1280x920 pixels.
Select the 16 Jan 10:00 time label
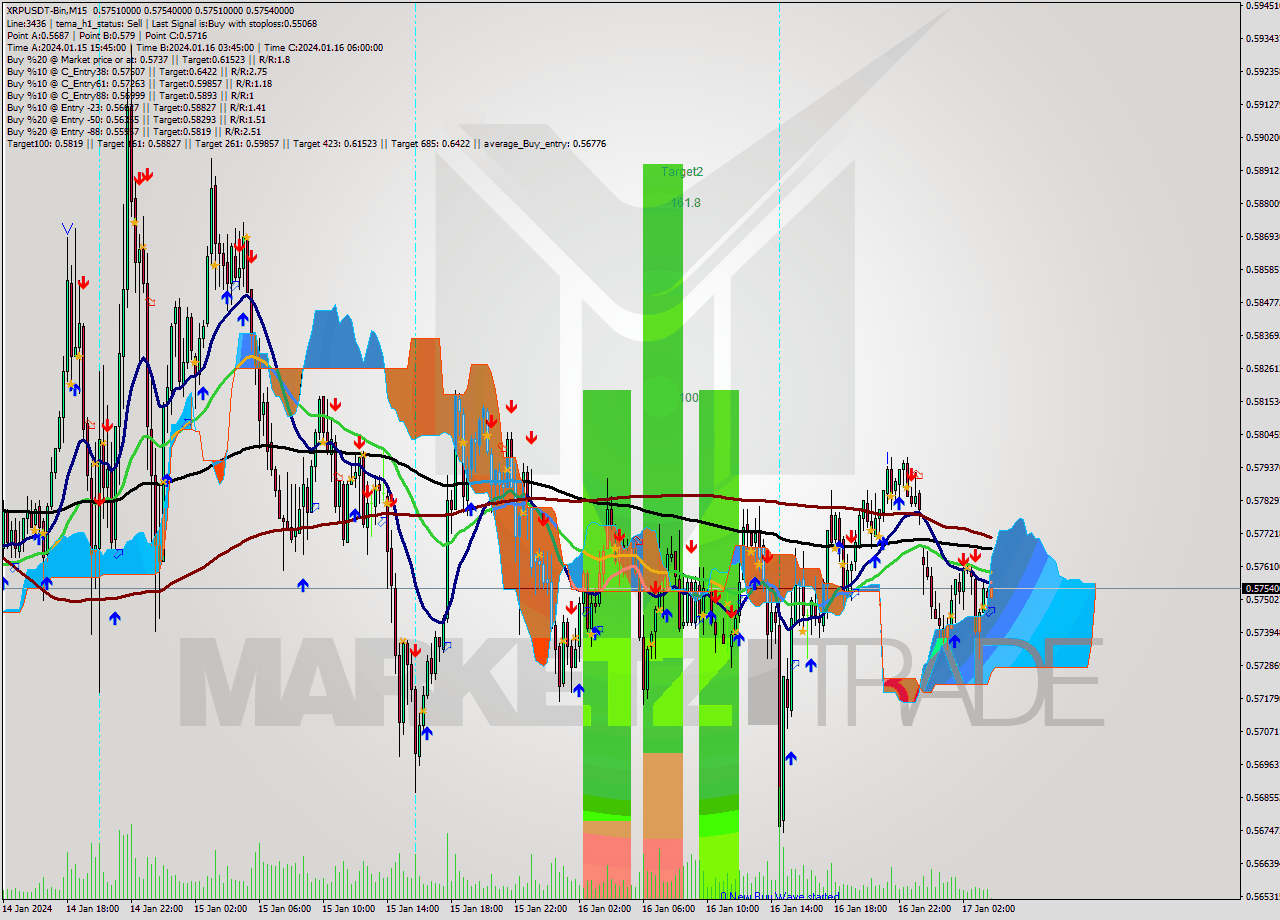tap(732, 909)
